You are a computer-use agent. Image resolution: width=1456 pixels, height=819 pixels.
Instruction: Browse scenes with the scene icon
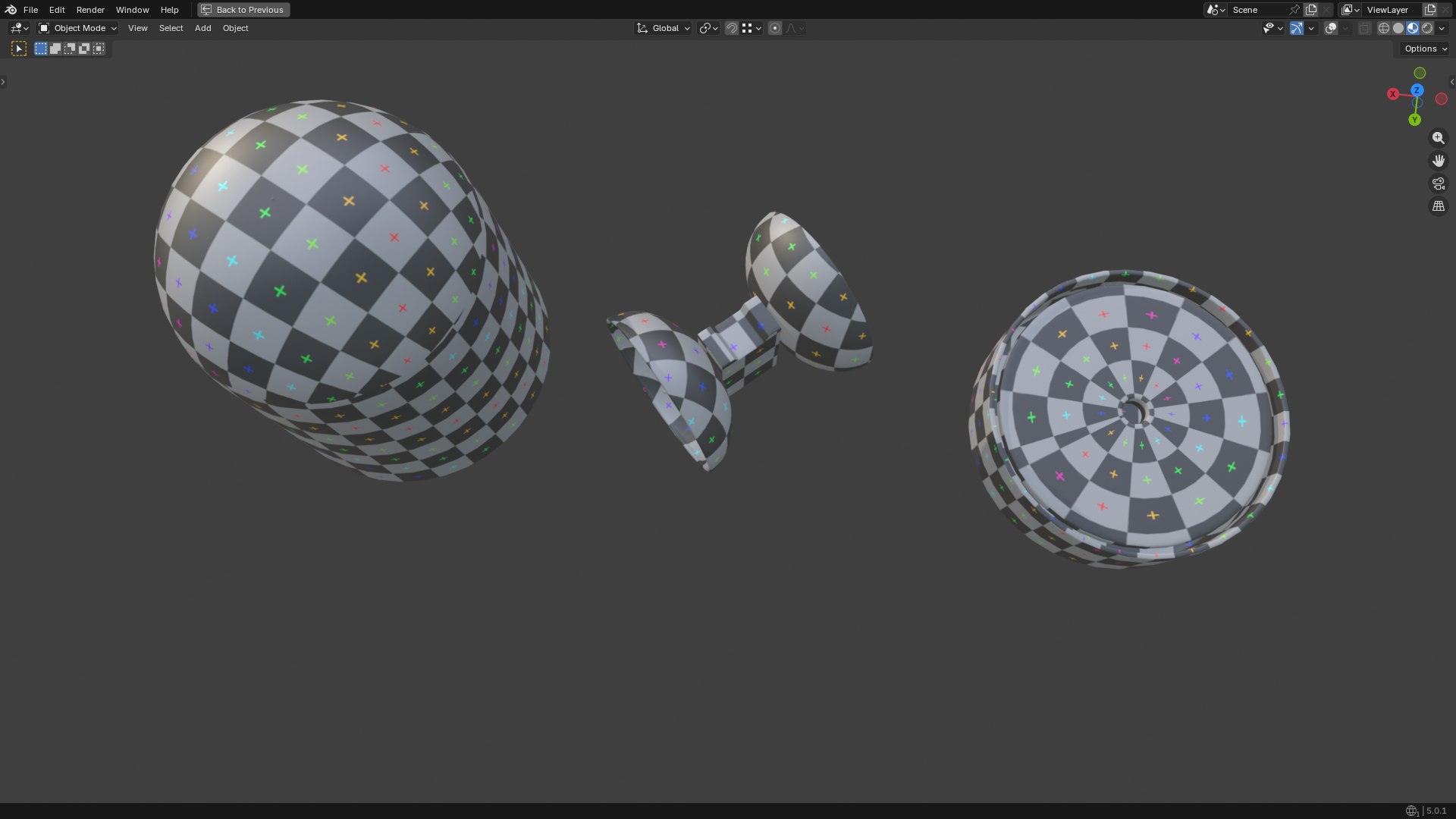coord(1216,10)
